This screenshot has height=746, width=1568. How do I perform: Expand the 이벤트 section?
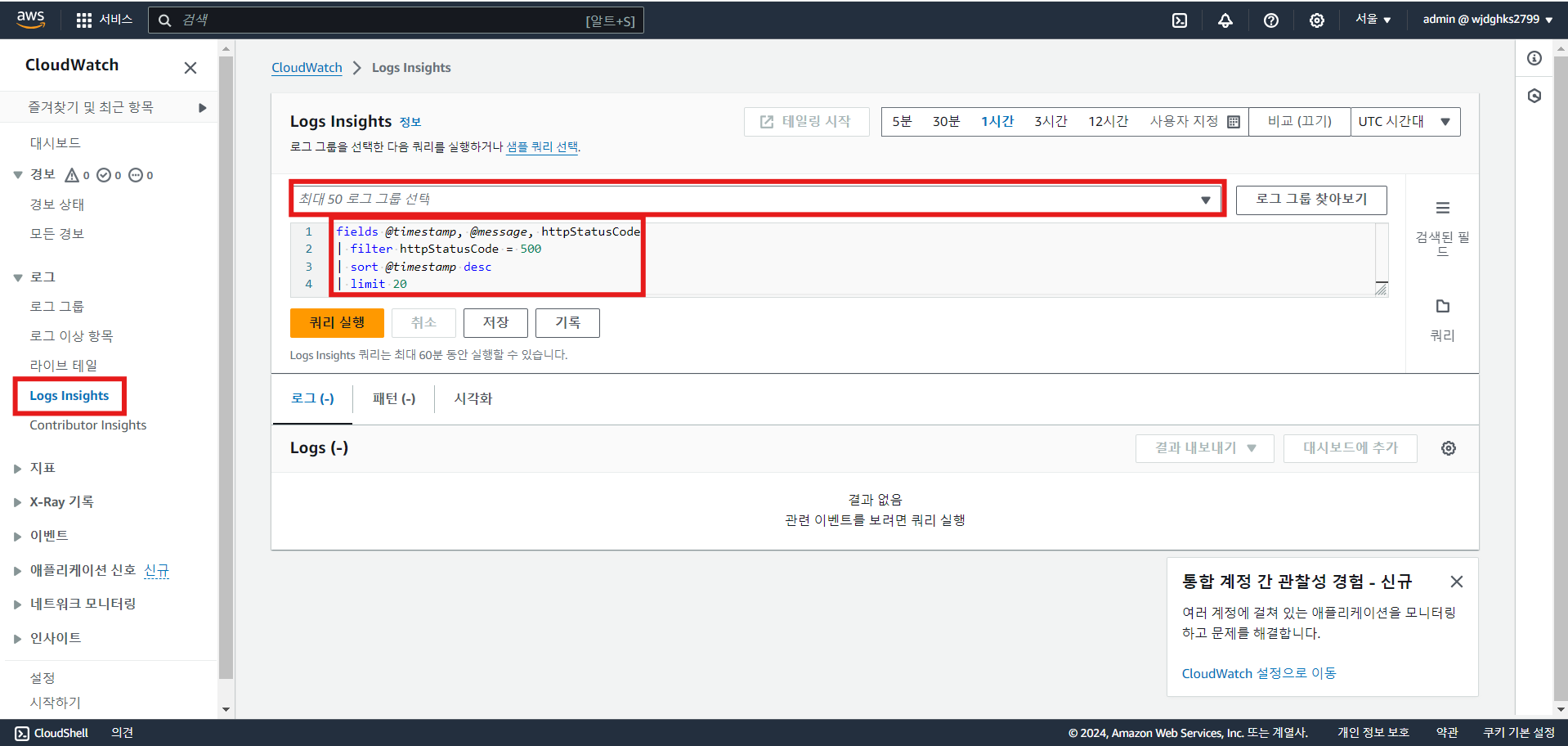pos(18,537)
